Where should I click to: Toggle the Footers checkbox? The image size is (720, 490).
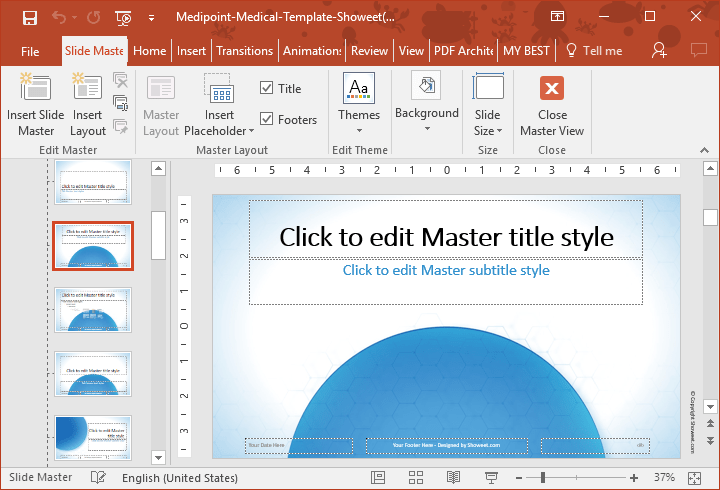[266, 119]
